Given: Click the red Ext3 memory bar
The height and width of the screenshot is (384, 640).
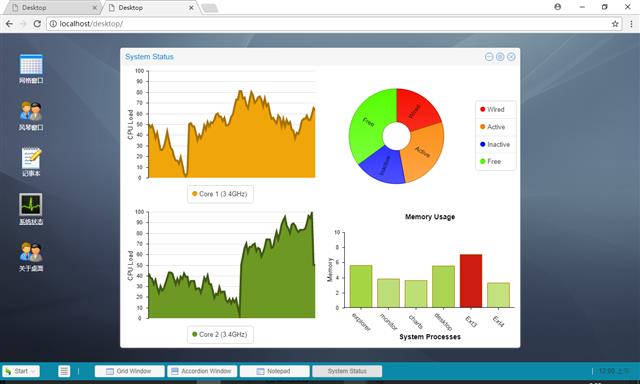Looking at the screenshot, I should (x=471, y=281).
